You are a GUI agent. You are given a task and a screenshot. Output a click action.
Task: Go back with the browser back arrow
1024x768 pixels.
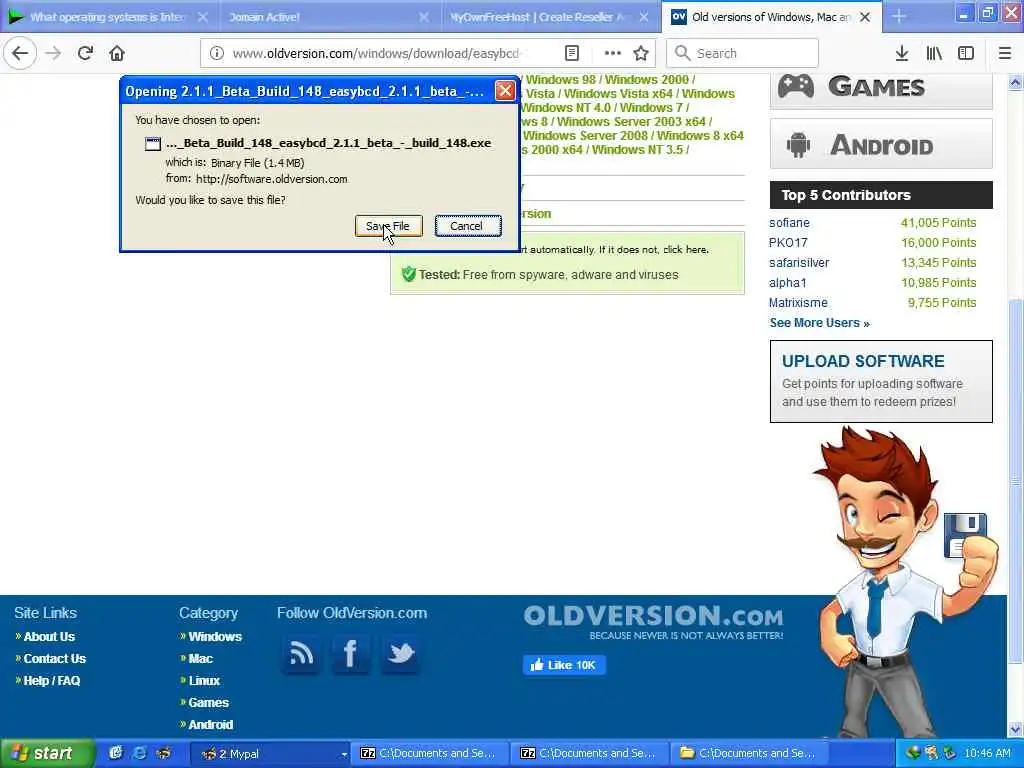20,53
